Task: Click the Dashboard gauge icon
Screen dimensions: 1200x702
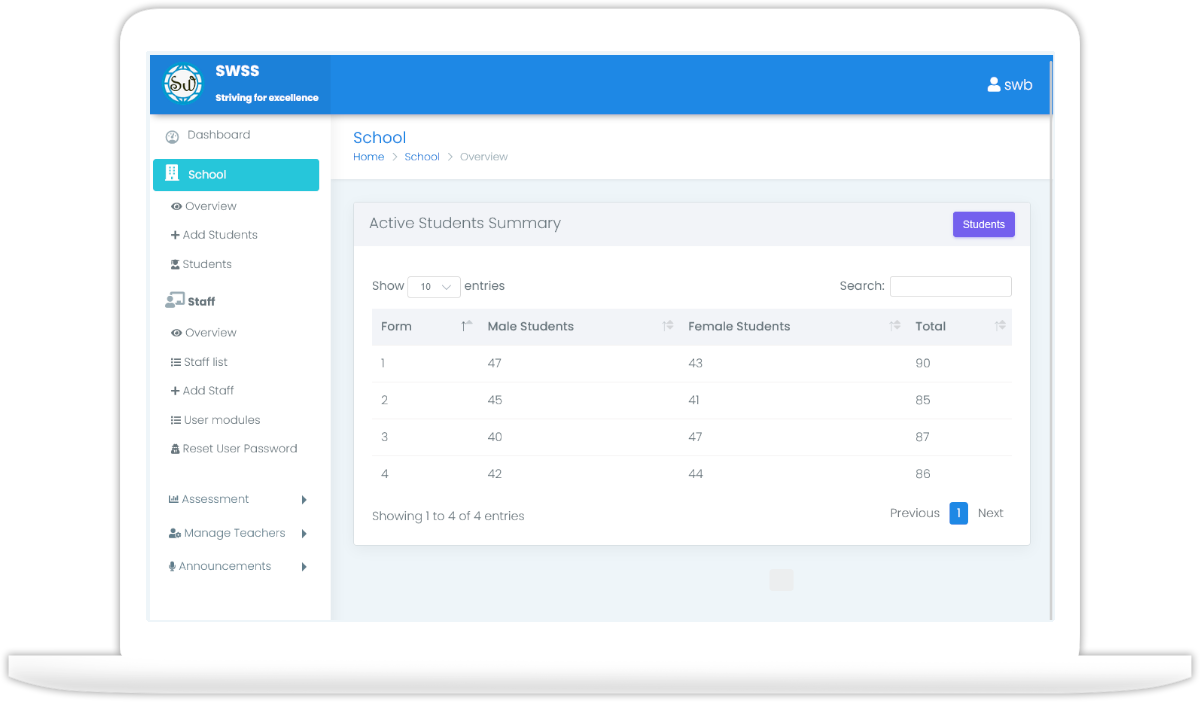Action: (x=172, y=136)
